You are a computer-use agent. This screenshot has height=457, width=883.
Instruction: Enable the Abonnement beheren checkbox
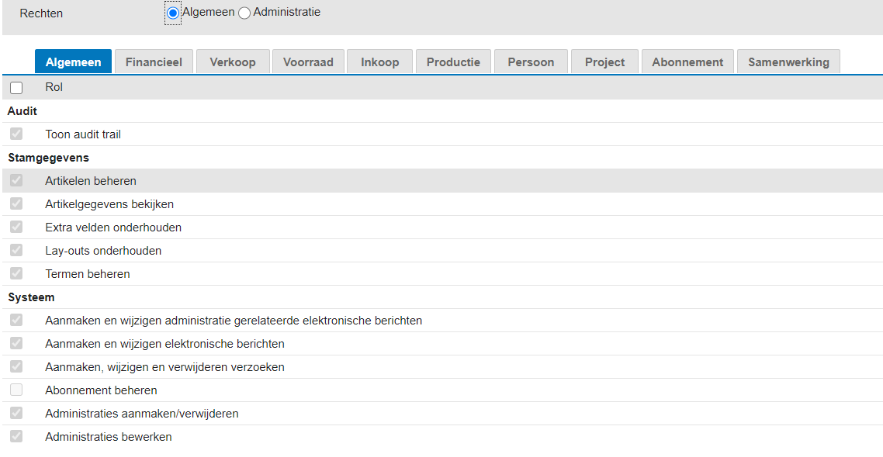[x=16, y=390]
